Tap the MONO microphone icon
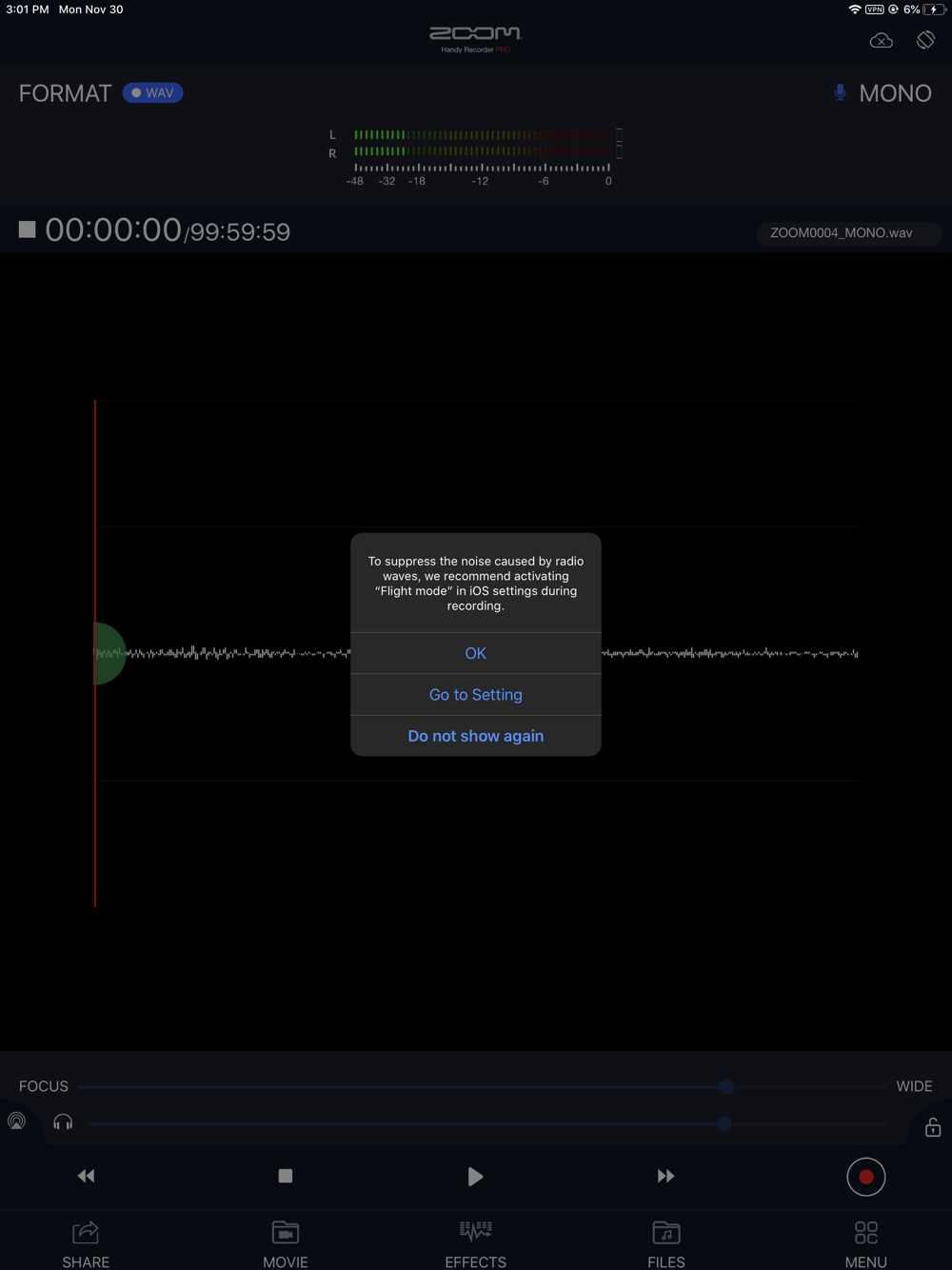This screenshot has height=1270, width=952. coord(840,92)
